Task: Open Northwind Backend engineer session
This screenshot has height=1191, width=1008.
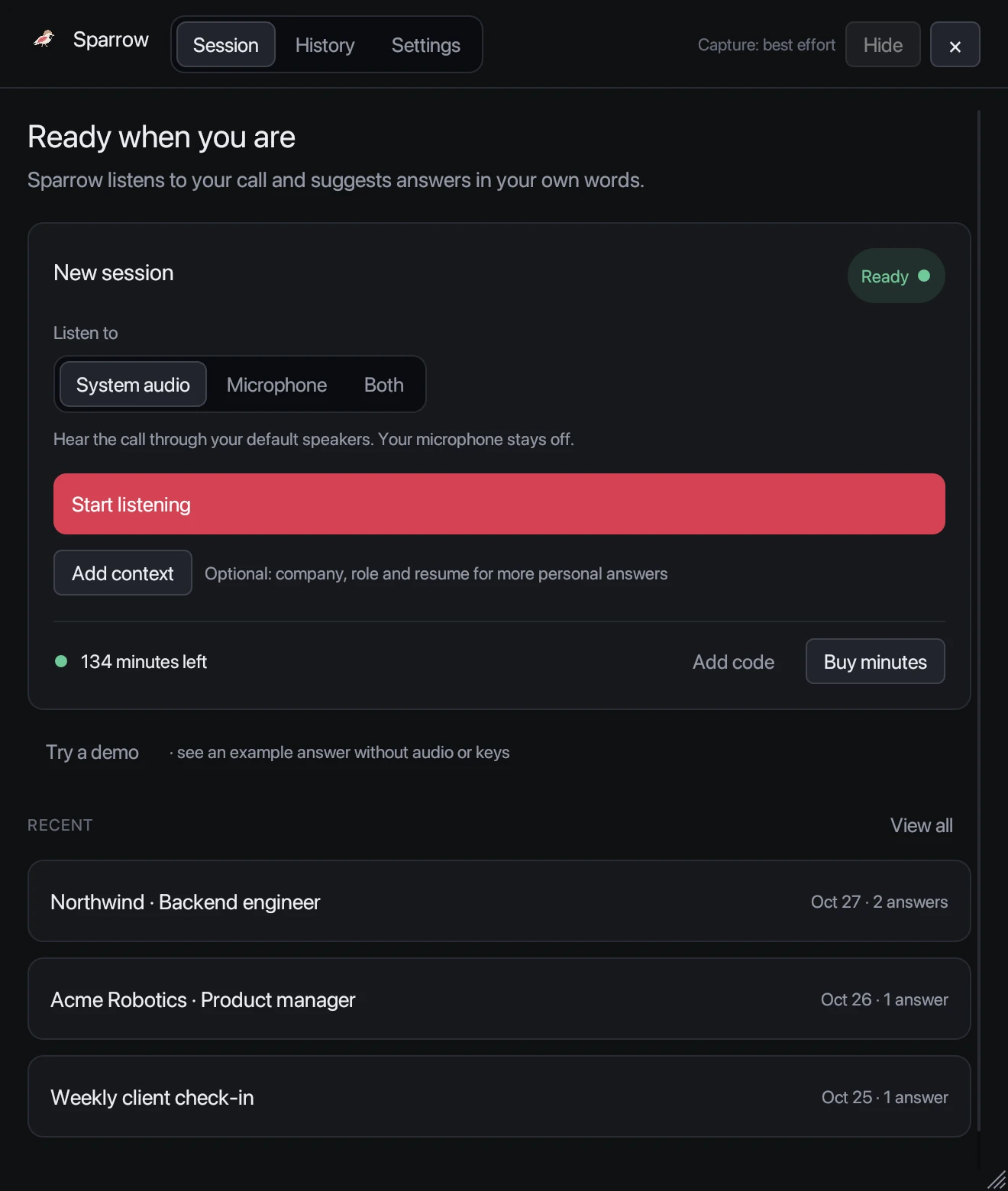Action: click(x=499, y=902)
